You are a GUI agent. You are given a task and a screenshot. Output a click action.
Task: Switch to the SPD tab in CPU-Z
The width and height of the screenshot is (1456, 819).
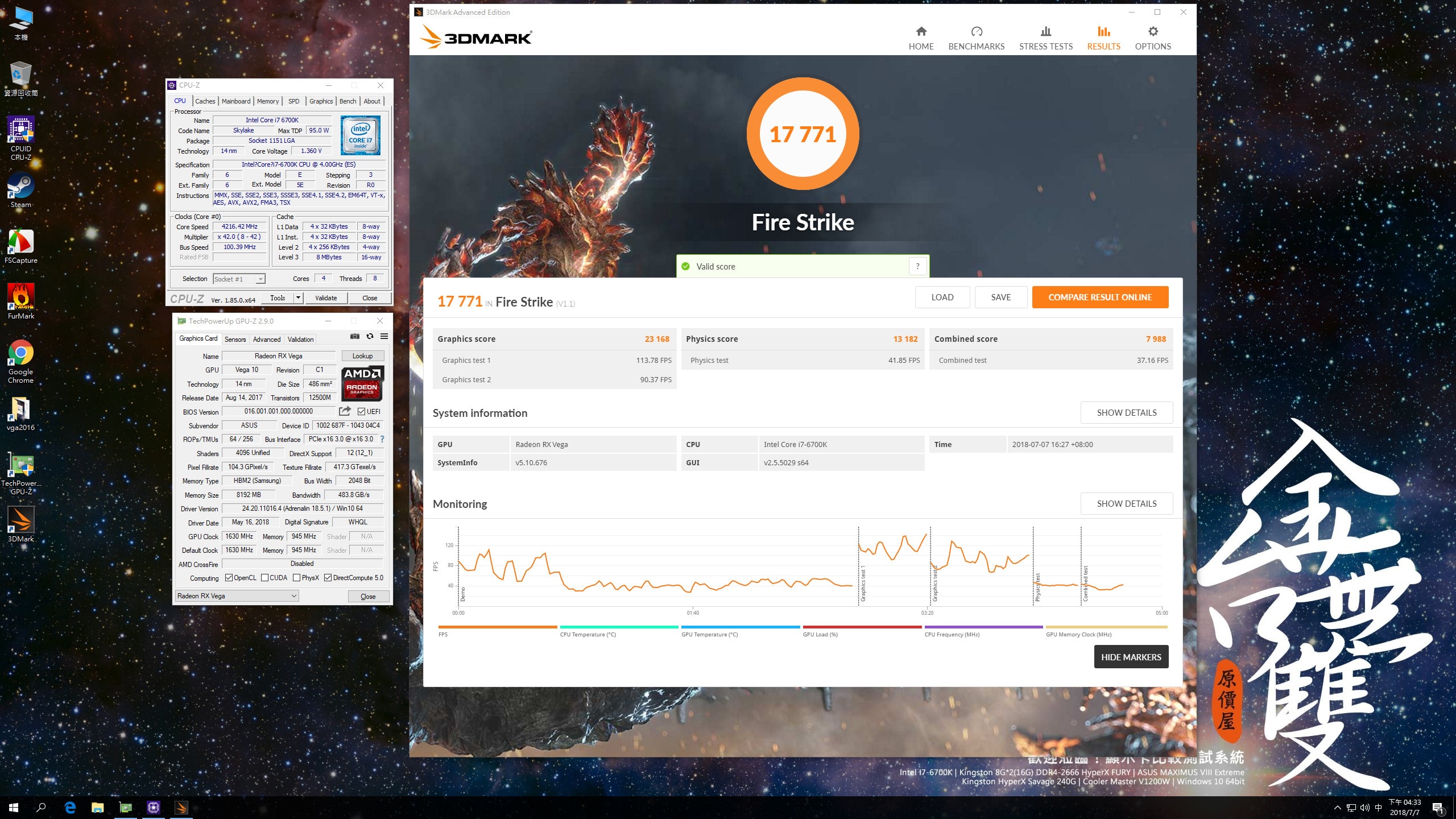click(293, 101)
